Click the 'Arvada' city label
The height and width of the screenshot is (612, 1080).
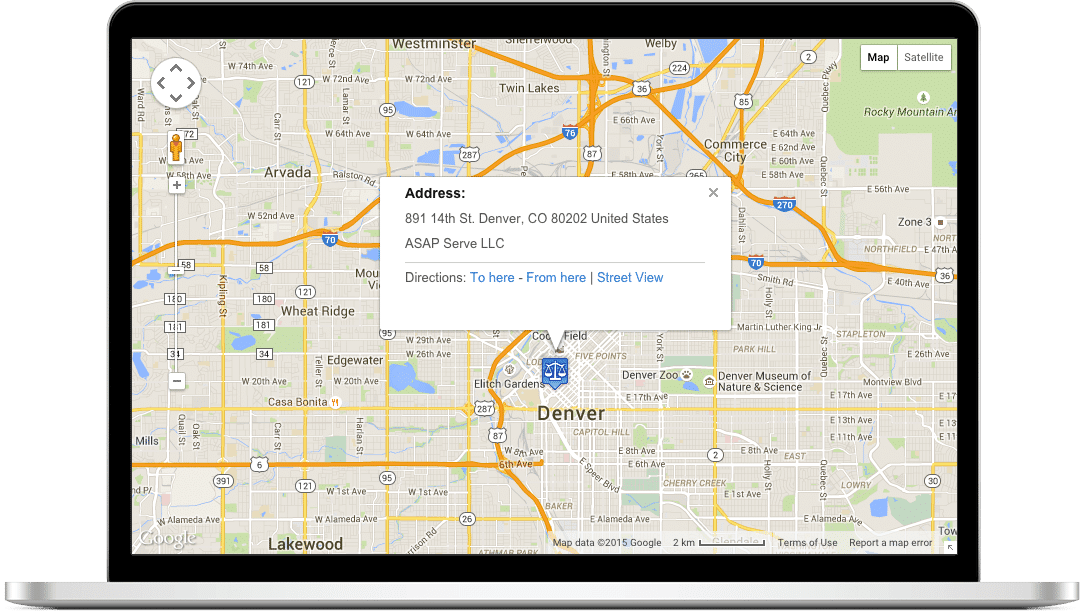pos(288,172)
